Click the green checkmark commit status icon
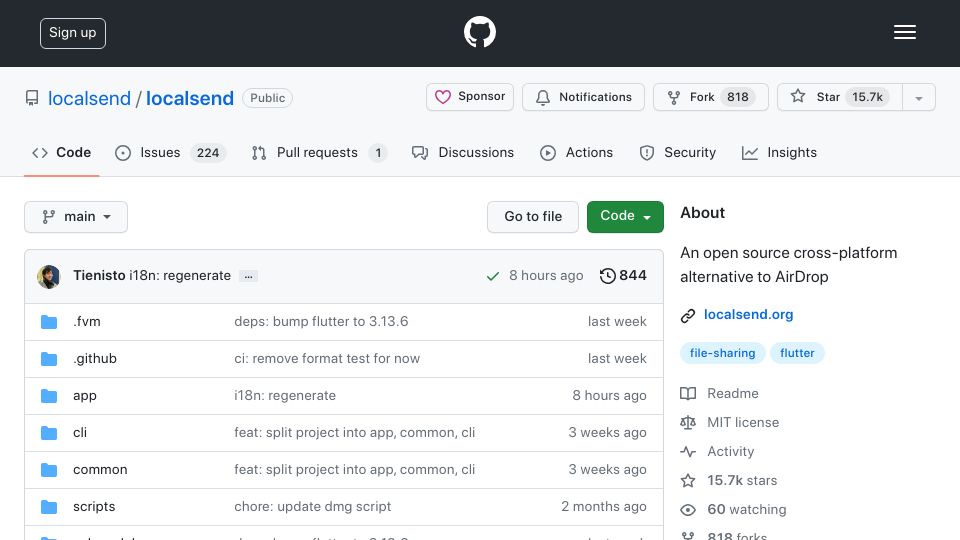This screenshot has height=540, width=960. click(493, 276)
